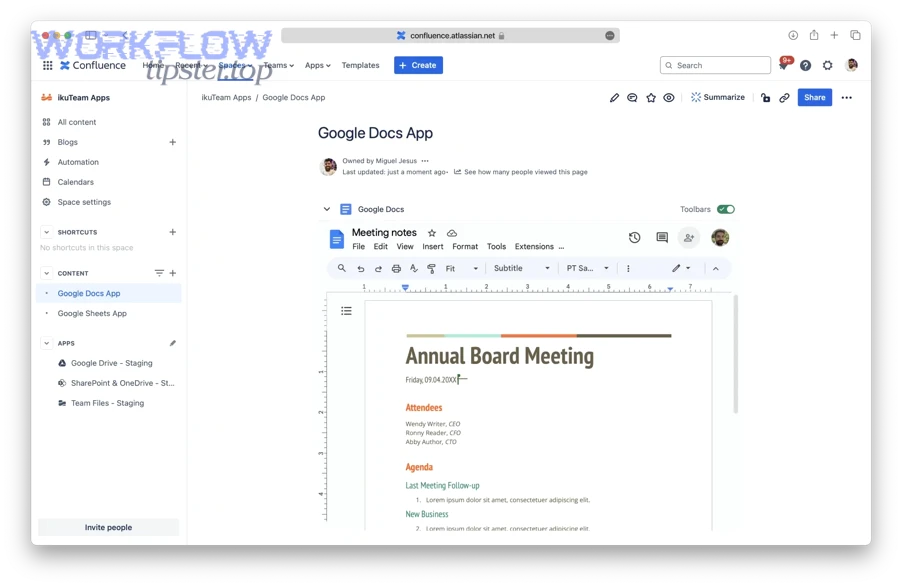The width and height of the screenshot is (900, 583).
Task: Open the page comments icon
Action: (632, 98)
